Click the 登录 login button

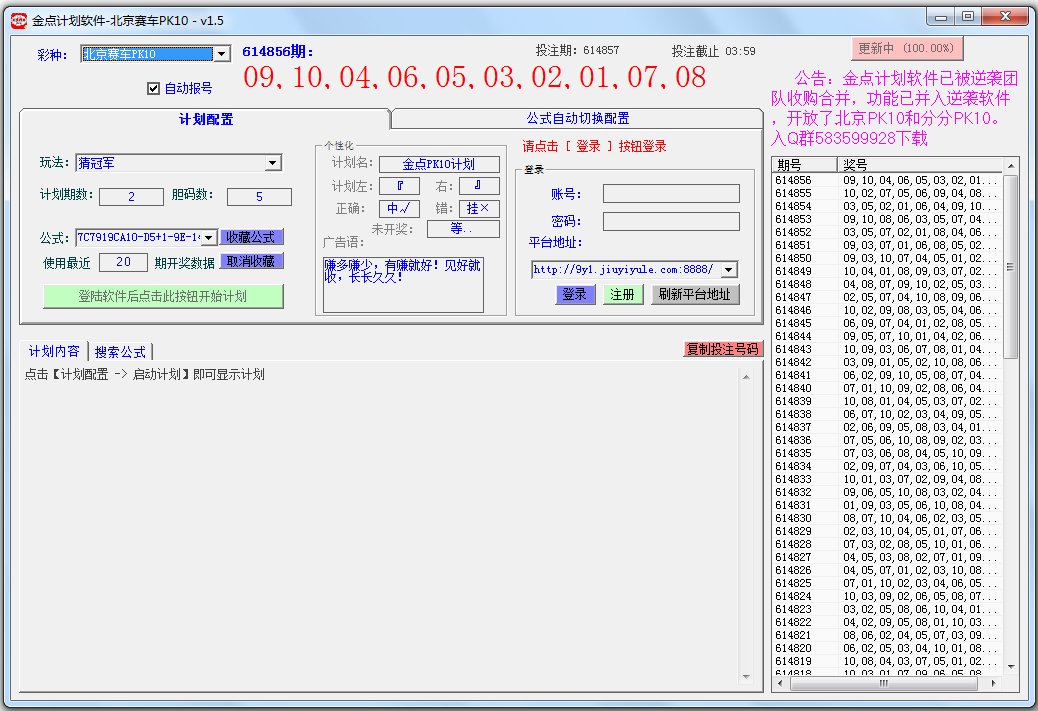click(575, 295)
